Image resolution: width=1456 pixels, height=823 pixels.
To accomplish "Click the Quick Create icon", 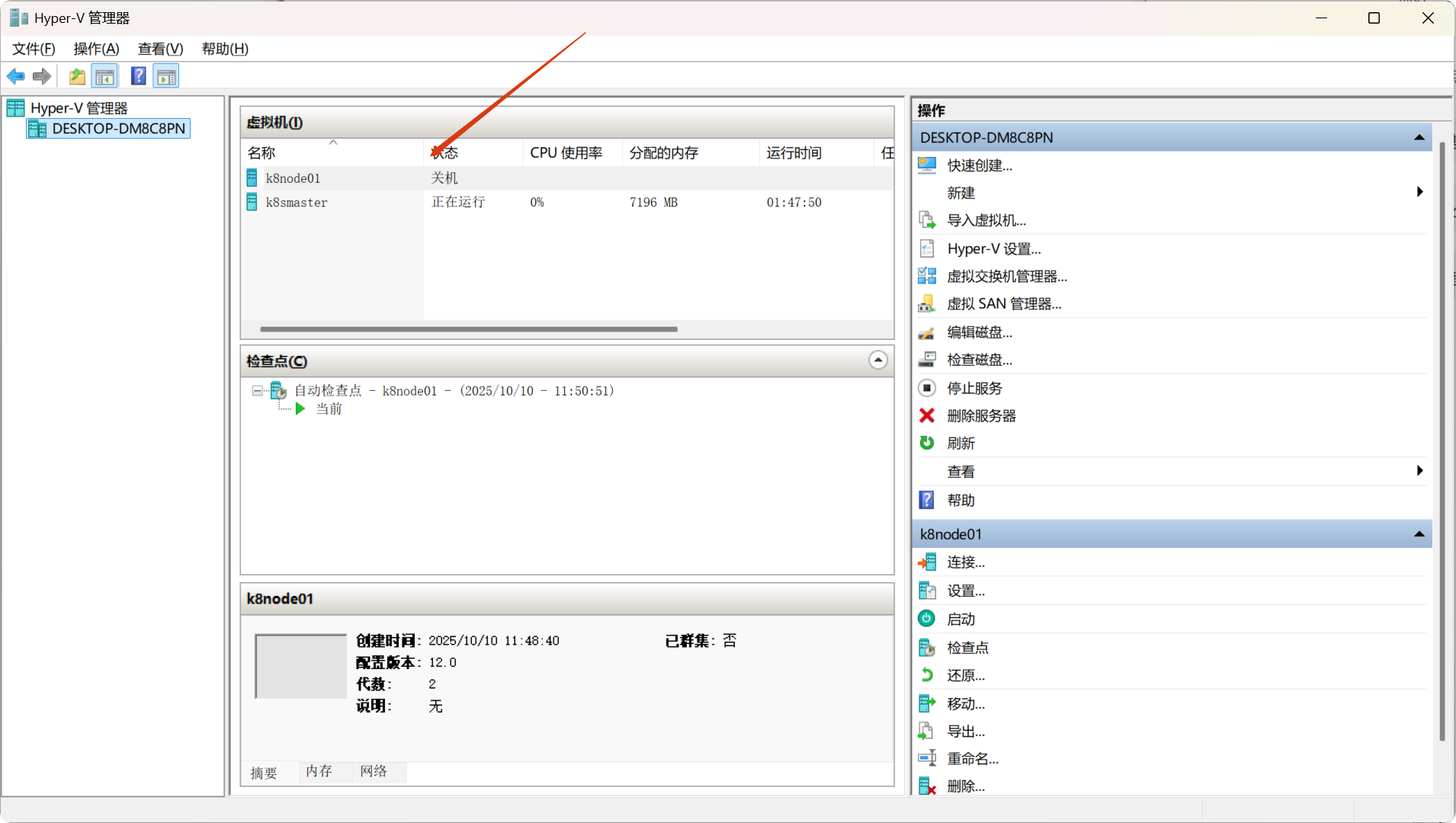I will (x=927, y=165).
